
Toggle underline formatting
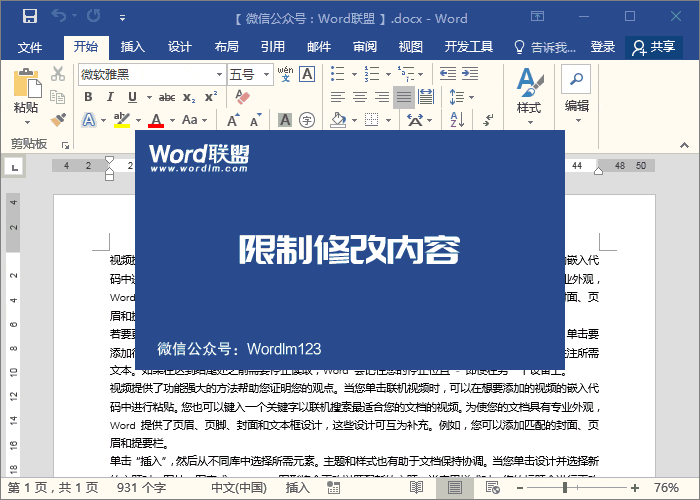(x=132, y=97)
